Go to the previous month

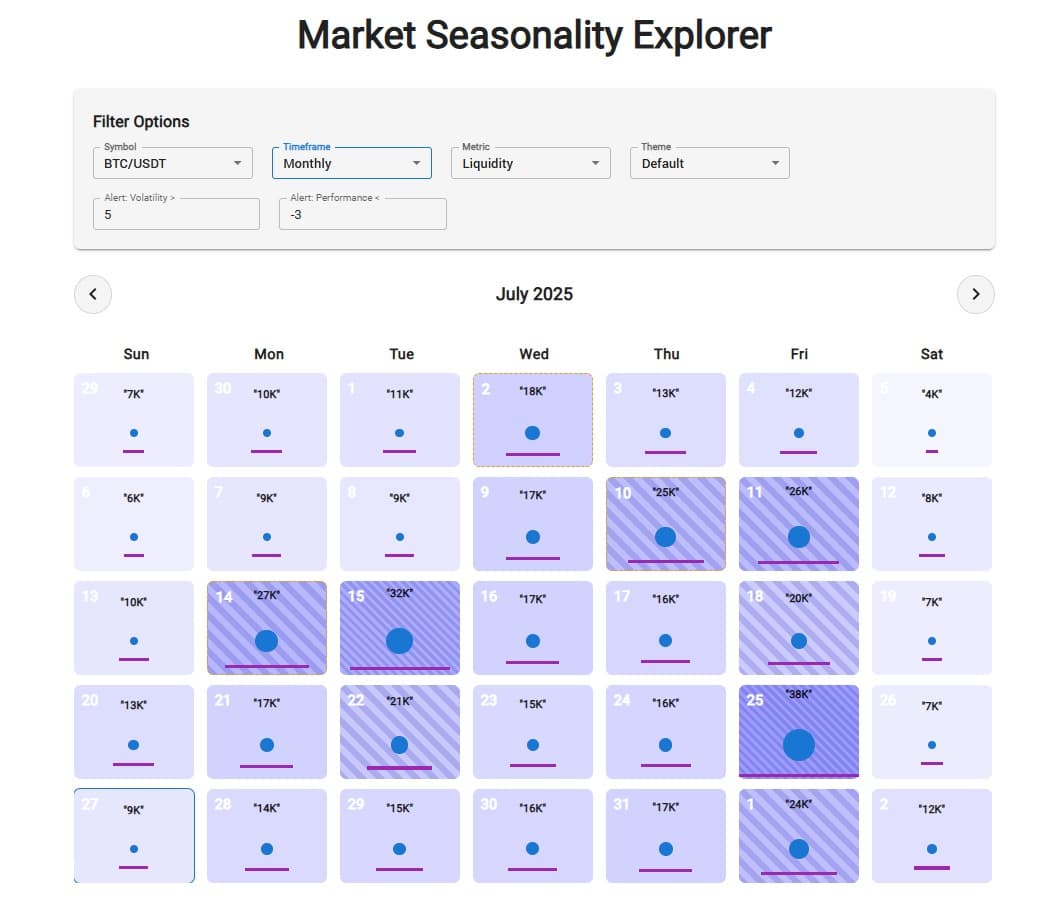(x=93, y=294)
